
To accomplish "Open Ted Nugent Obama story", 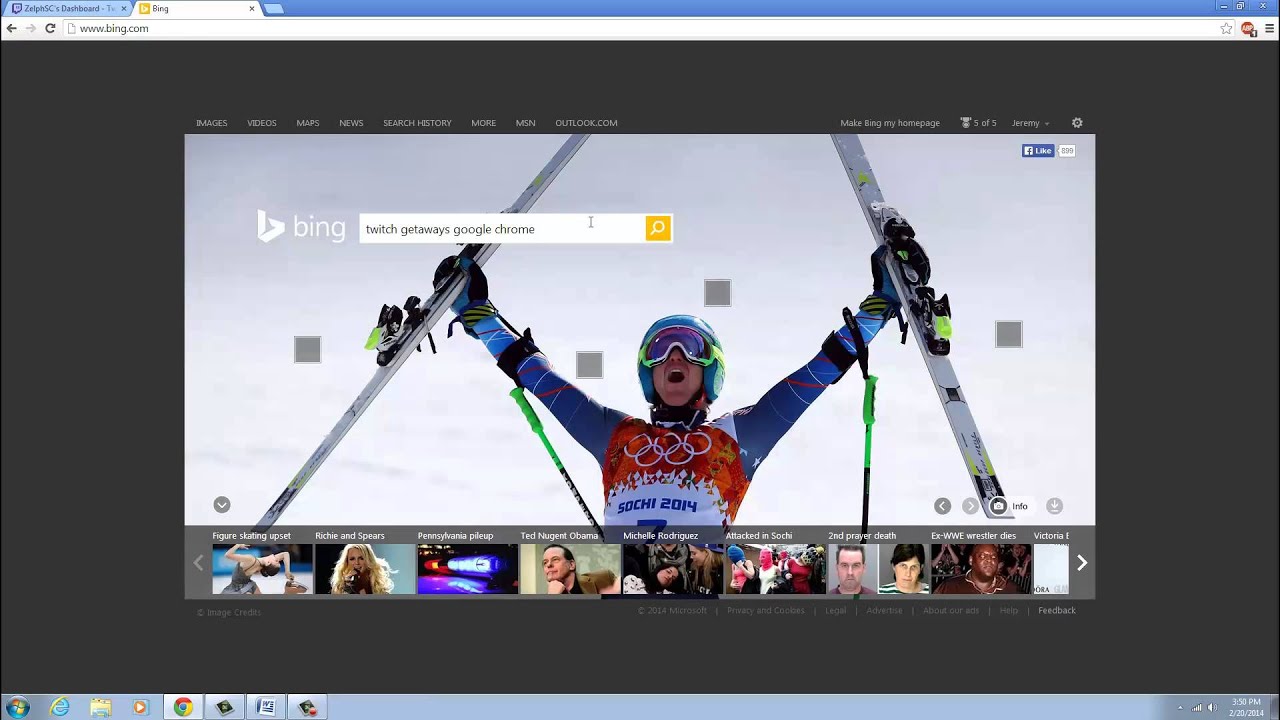I will pos(570,563).
